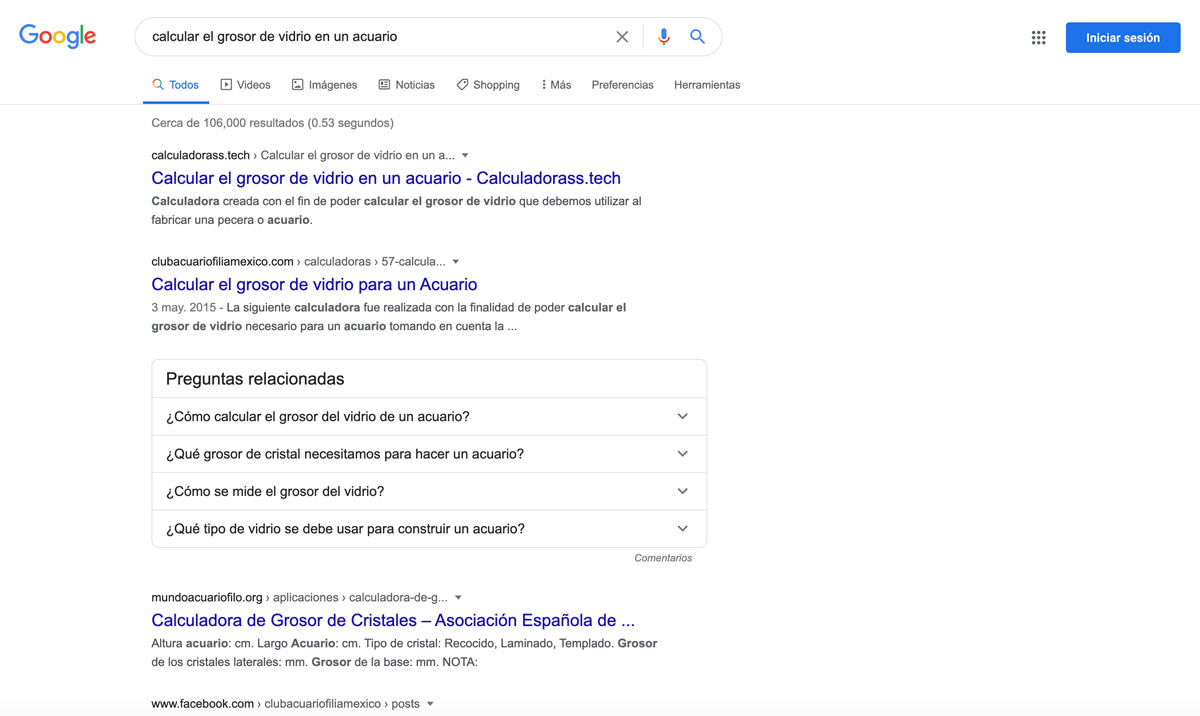Click the calculadorass.tech breadcrumb URL
The height and width of the screenshot is (716, 1200).
(303, 155)
